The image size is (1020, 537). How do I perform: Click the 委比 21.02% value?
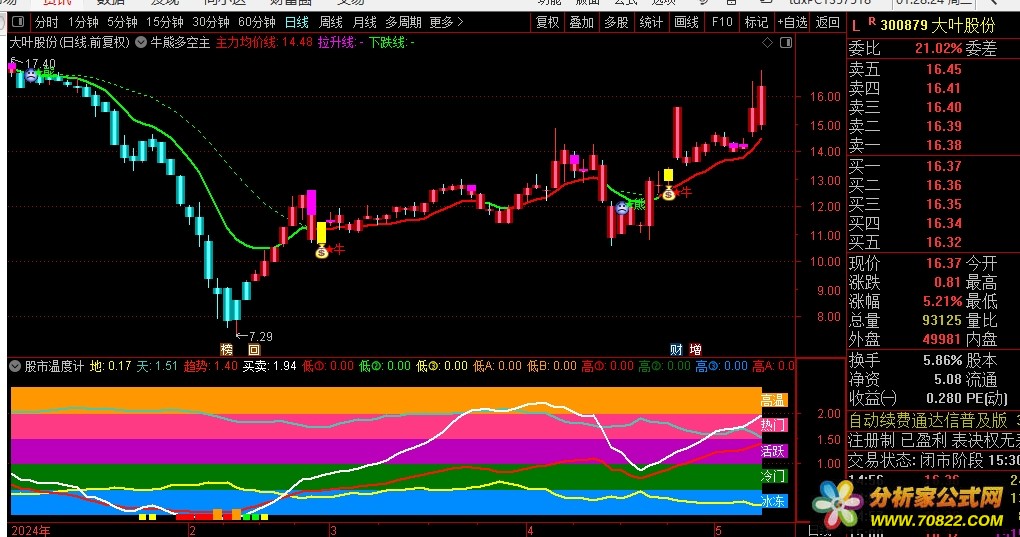coord(938,48)
